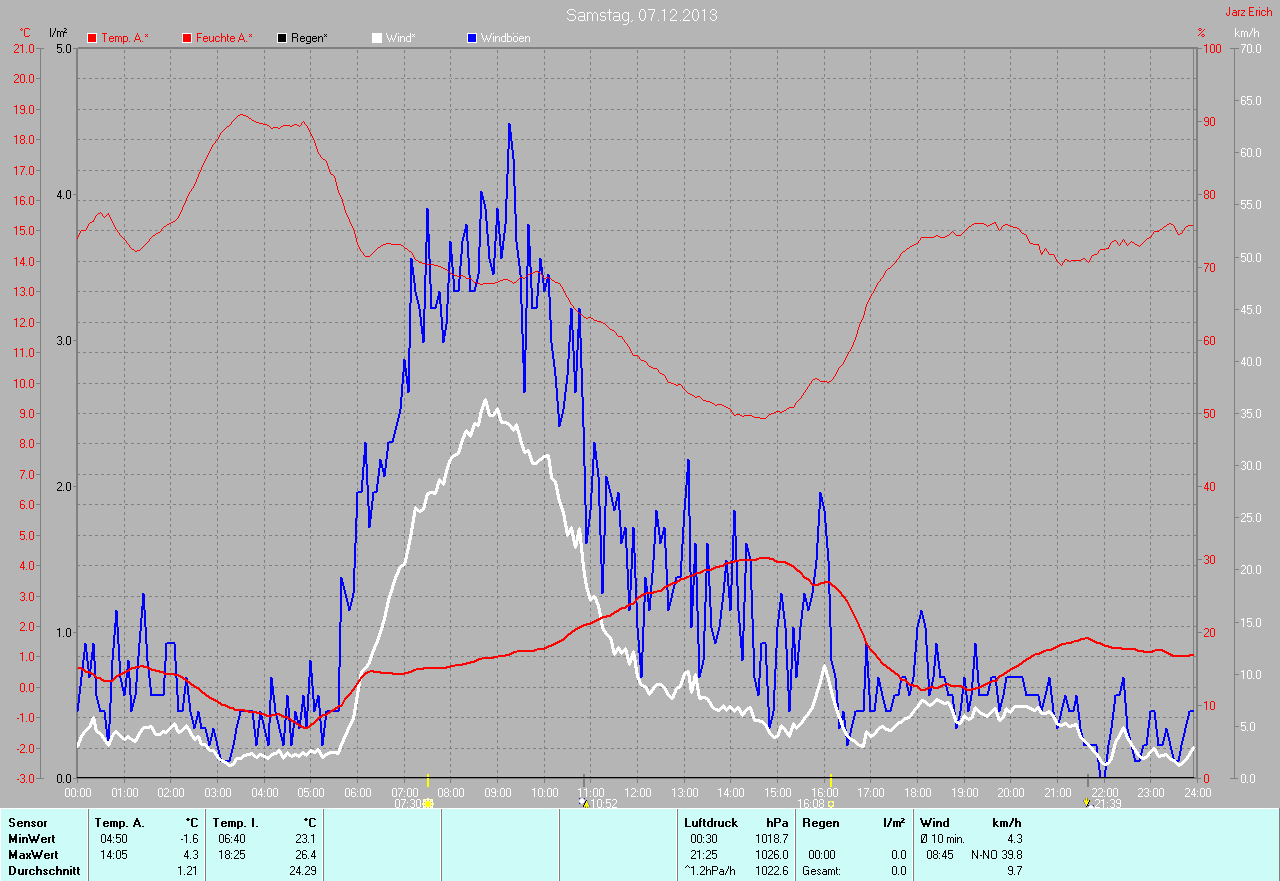Viewport: 1280px width, 881px height.
Task: Click the MaxWert row label
Action: [33, 855]
